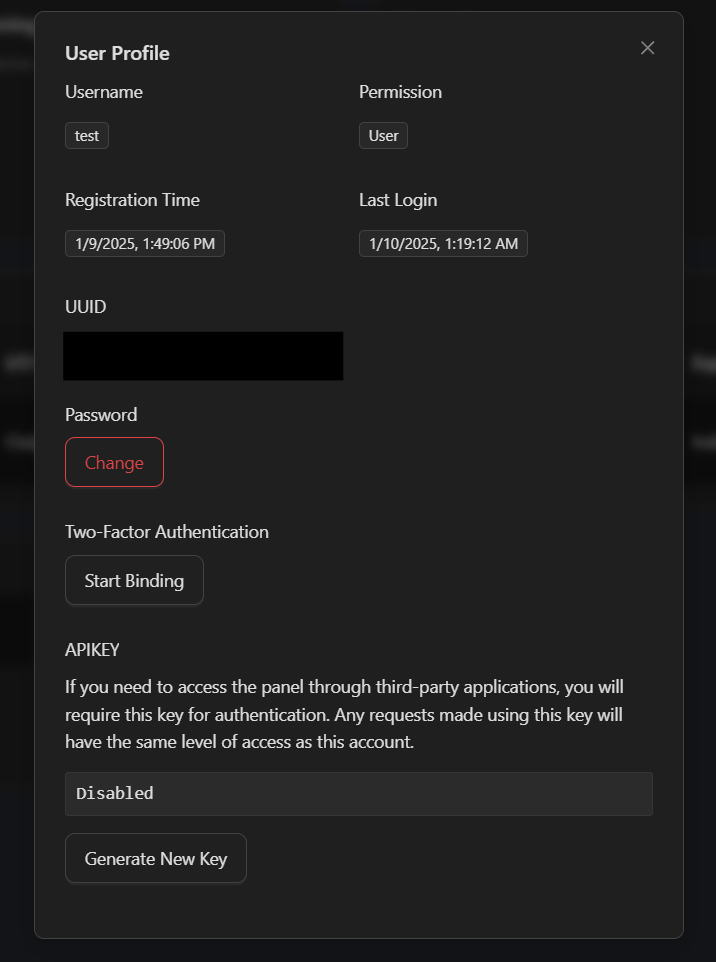
Task: Click the UUID label
Action: (x=85, y=307)
